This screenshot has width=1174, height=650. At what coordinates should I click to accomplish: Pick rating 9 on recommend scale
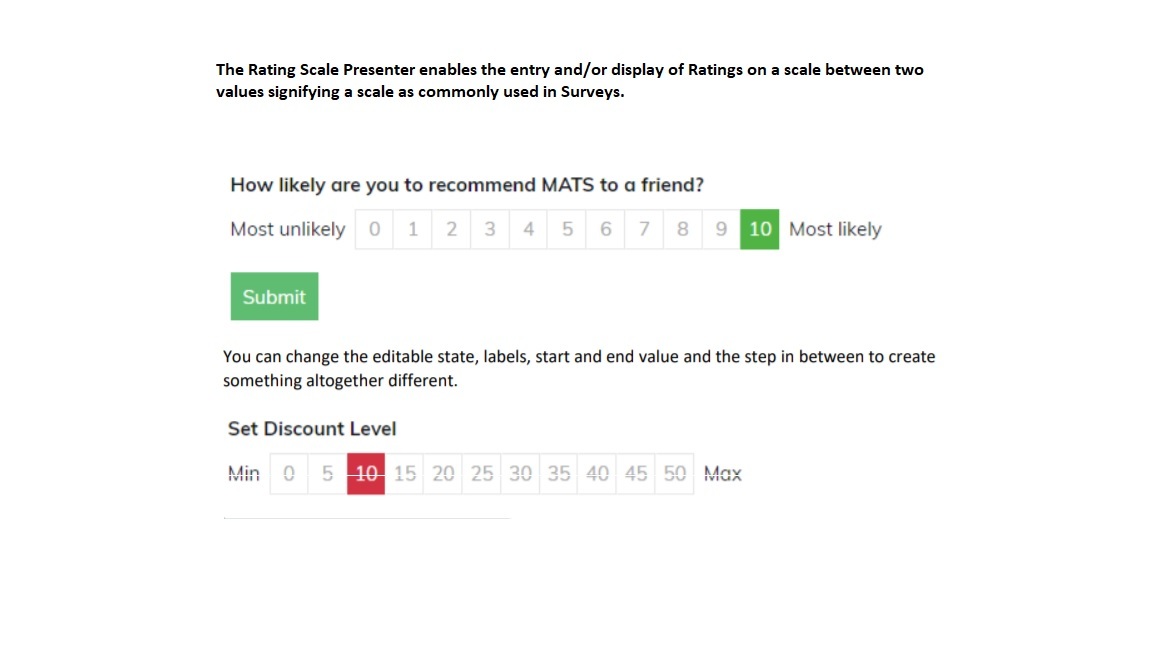coord(721,229)
